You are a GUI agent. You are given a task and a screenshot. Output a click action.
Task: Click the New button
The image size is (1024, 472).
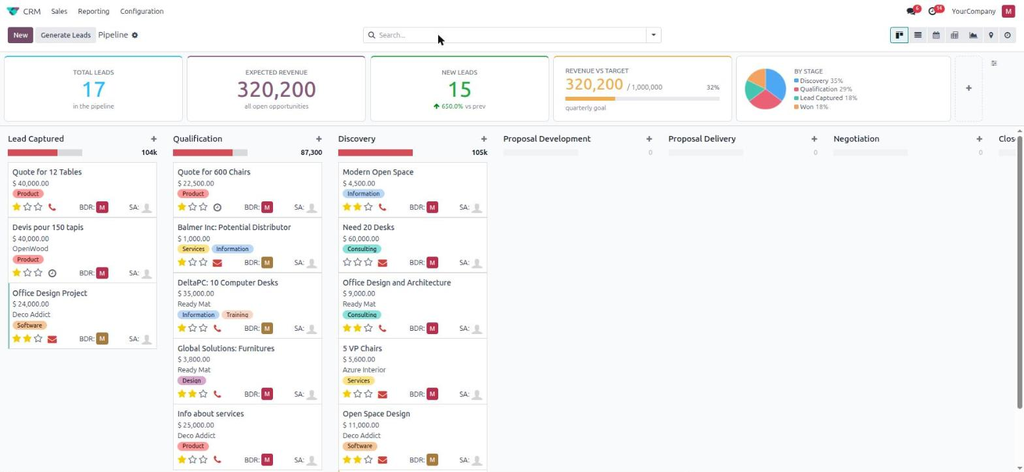tap(20, 35)
